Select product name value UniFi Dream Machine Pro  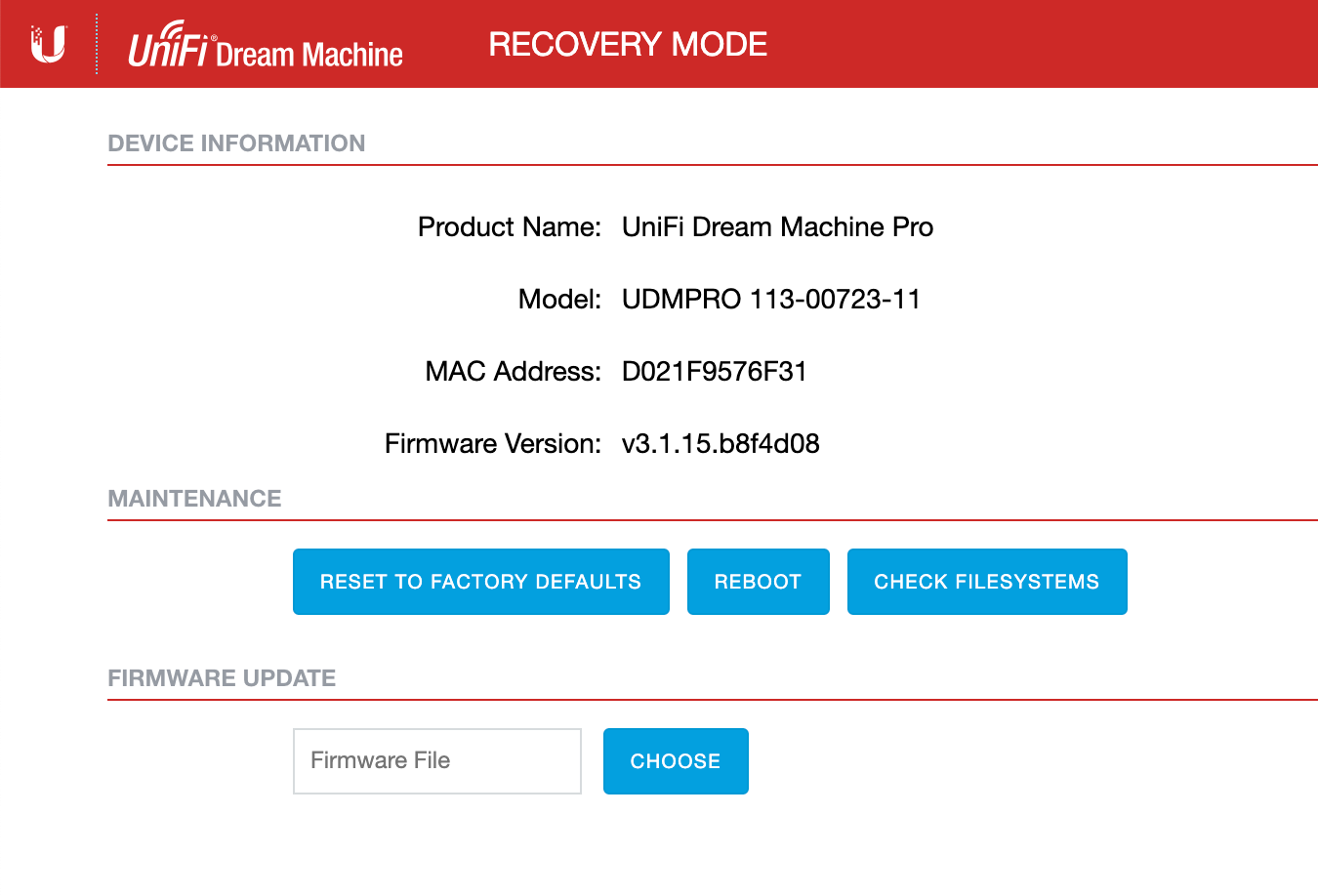(777, 227)
